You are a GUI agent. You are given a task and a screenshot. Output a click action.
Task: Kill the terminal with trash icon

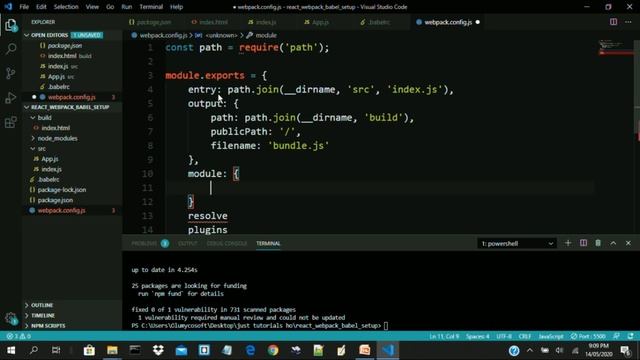click(598, 243)
